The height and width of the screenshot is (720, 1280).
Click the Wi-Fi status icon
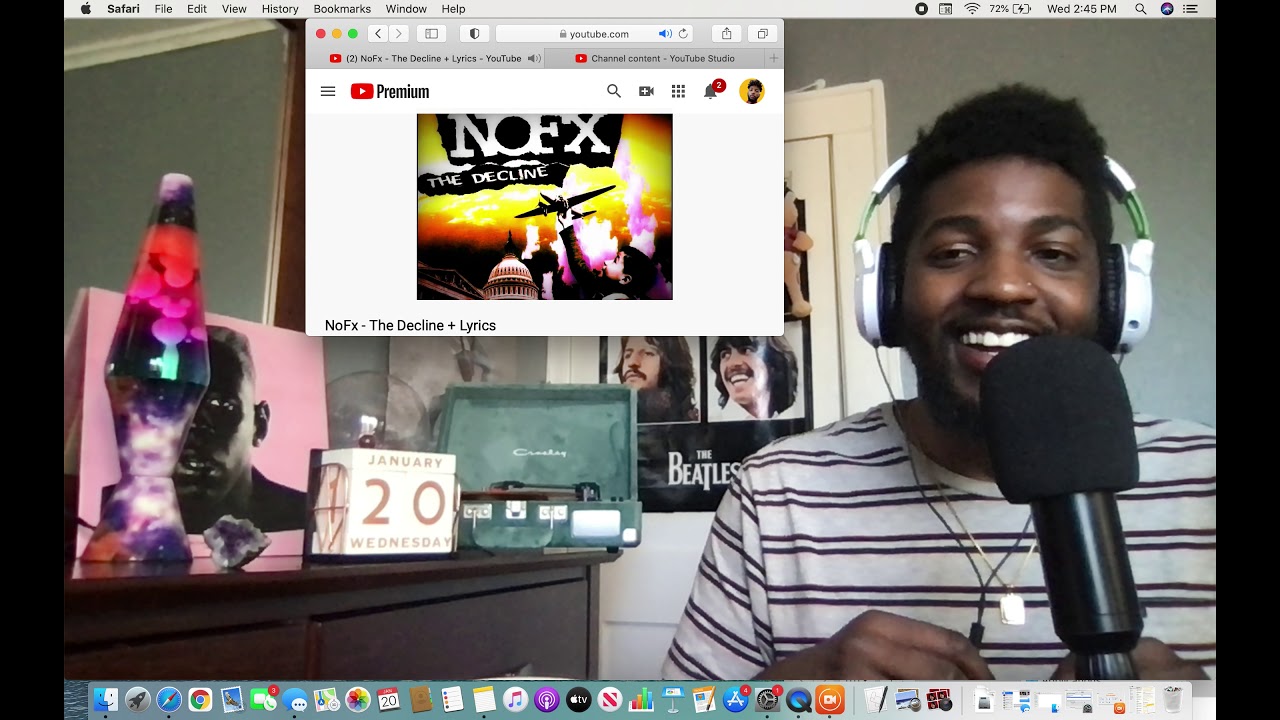(x=972, y=9)
